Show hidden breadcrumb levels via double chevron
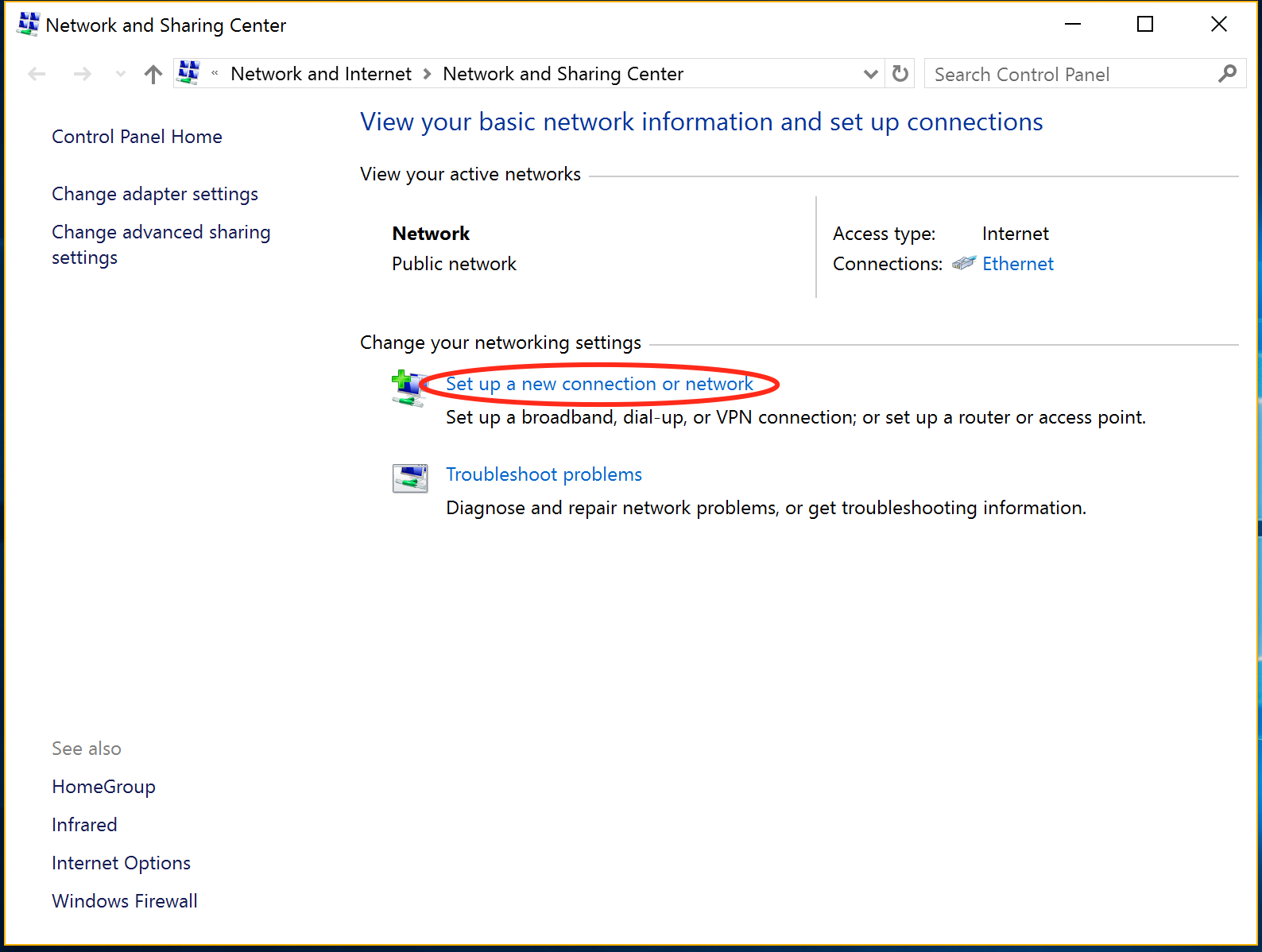 [x=215, y=73]
